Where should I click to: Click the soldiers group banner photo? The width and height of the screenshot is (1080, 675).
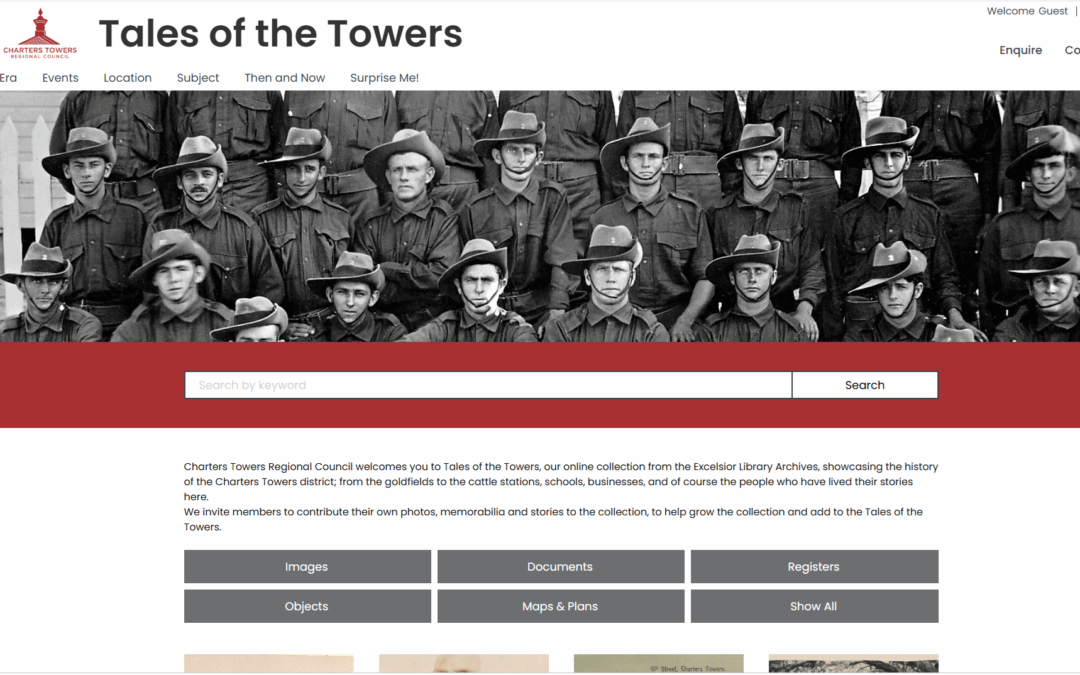540,216
